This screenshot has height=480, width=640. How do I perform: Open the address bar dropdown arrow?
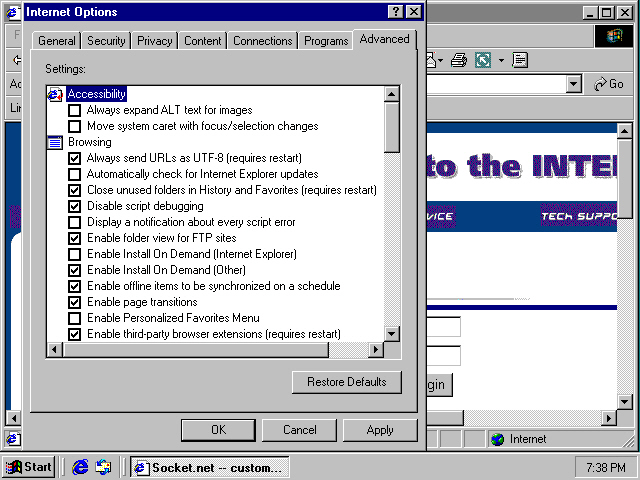(574, 84)
